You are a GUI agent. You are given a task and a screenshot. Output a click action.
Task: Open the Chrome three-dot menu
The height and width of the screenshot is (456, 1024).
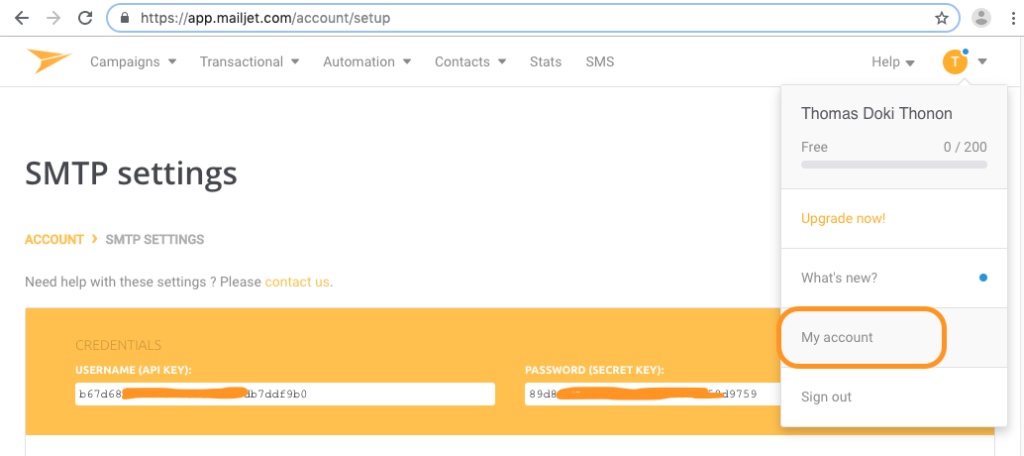1010,18
